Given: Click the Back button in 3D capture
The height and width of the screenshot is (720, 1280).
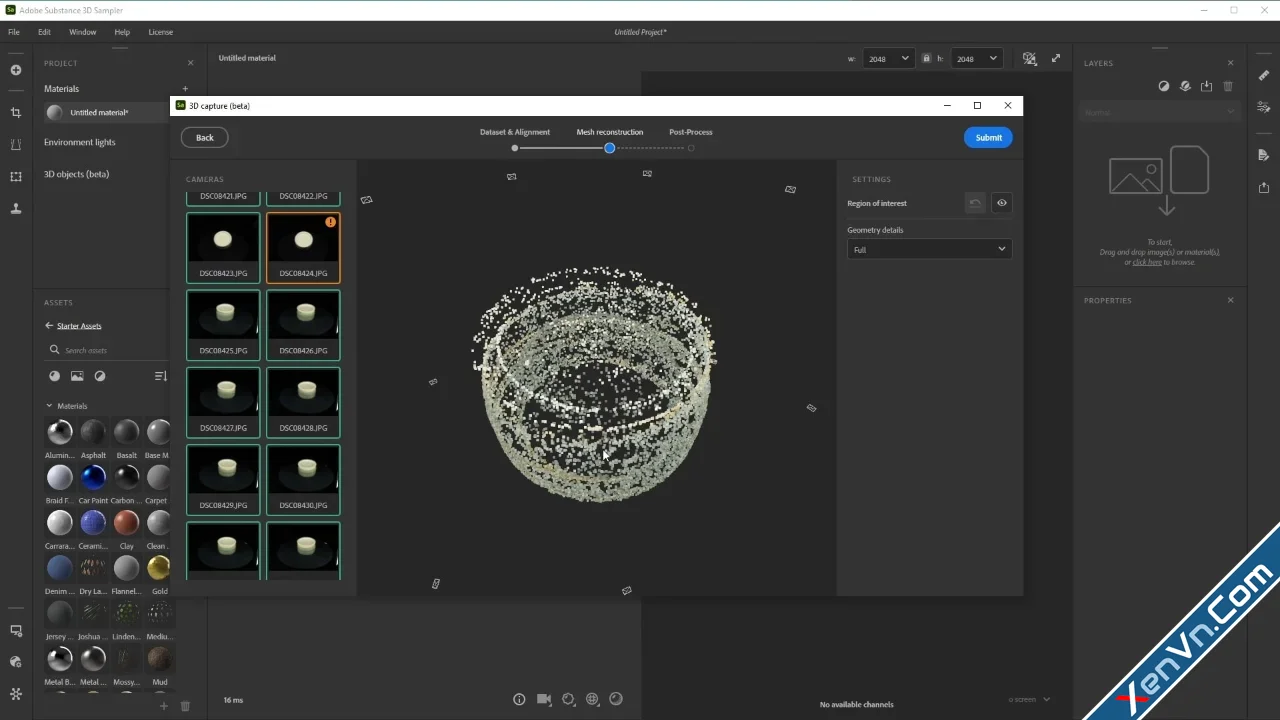Looking at the screenshot, I should [x=205, y=138].
